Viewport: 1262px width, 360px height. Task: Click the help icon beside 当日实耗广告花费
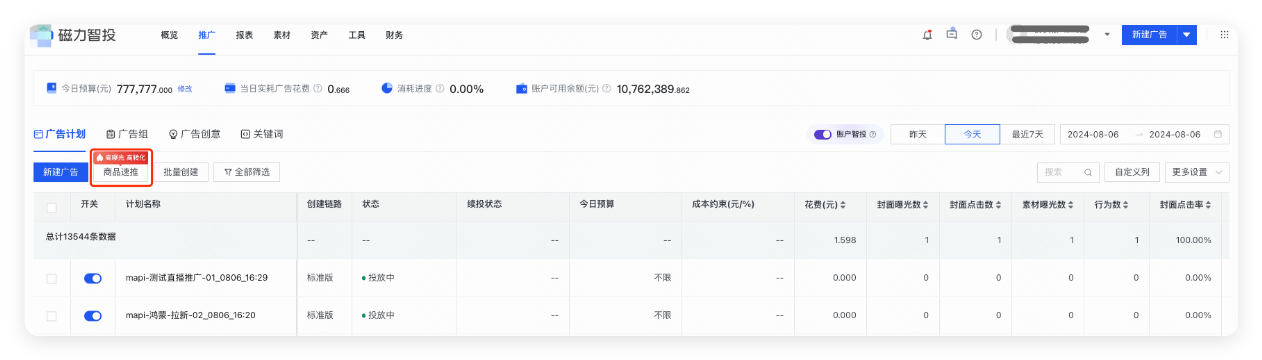pos(317,88)
